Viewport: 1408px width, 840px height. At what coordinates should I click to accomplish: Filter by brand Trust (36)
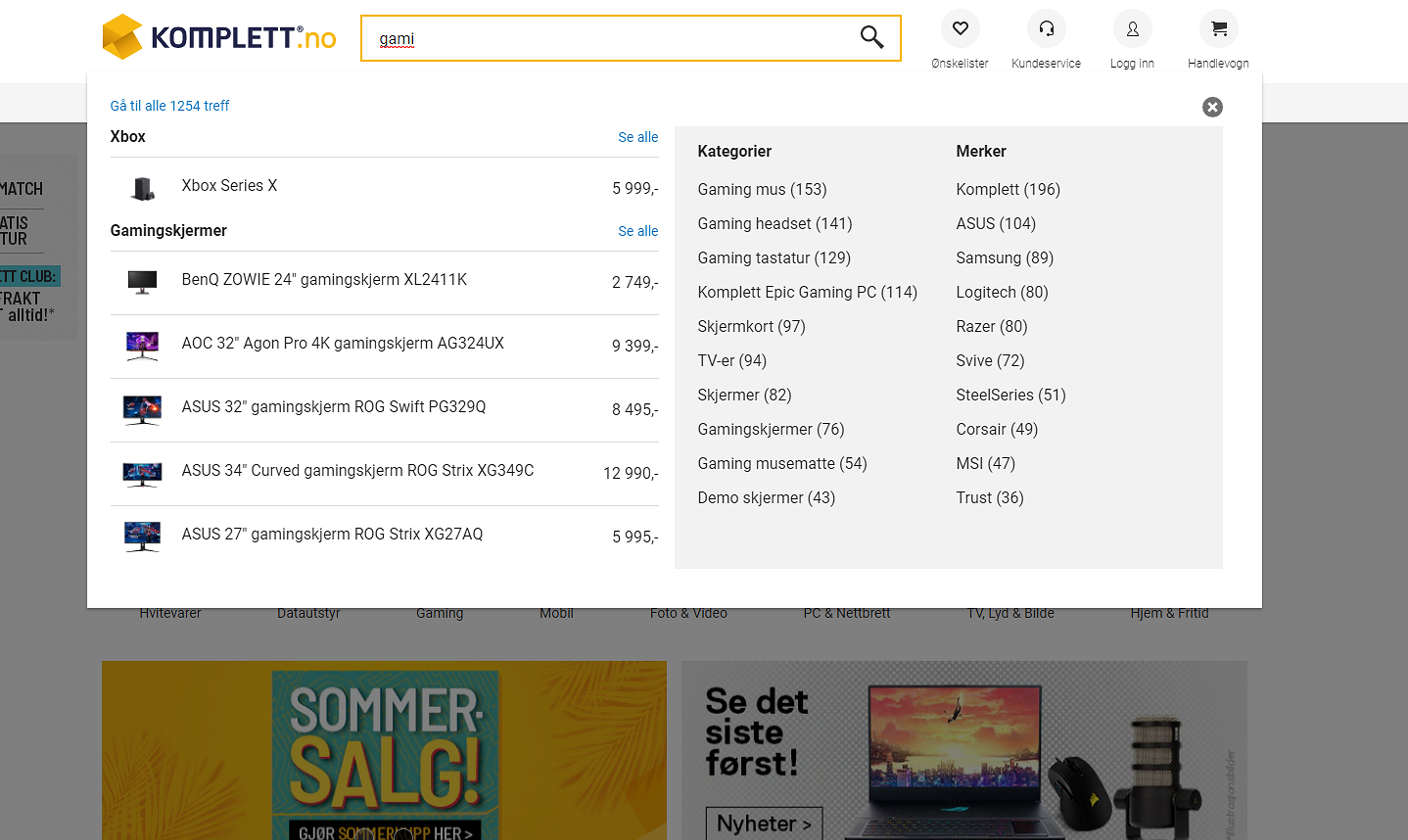(x=990, y=497)
